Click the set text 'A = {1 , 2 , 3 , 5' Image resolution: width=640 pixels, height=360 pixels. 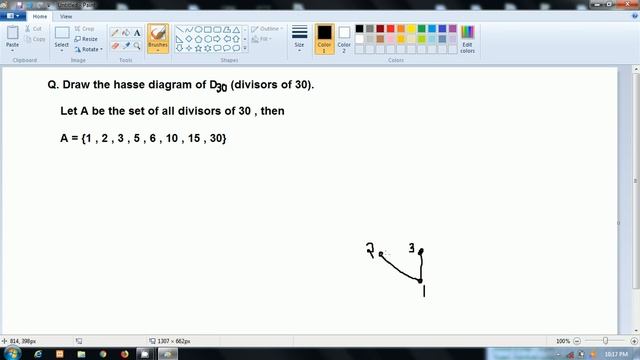100,138
